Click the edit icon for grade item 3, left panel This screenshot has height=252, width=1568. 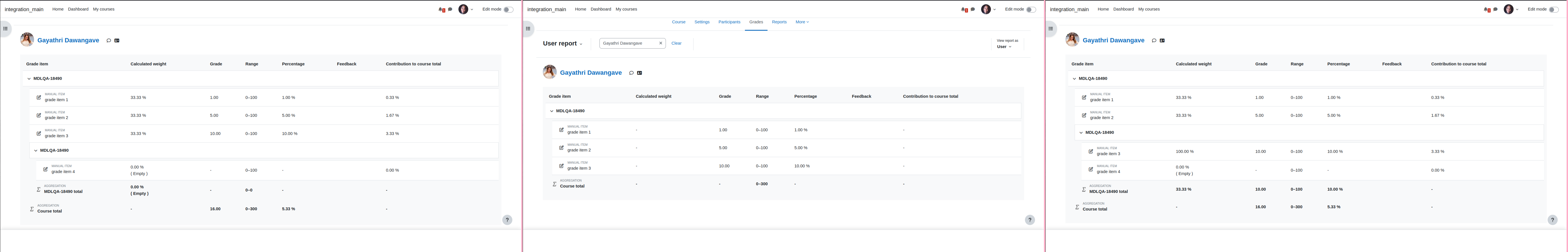tap(39, 133)
